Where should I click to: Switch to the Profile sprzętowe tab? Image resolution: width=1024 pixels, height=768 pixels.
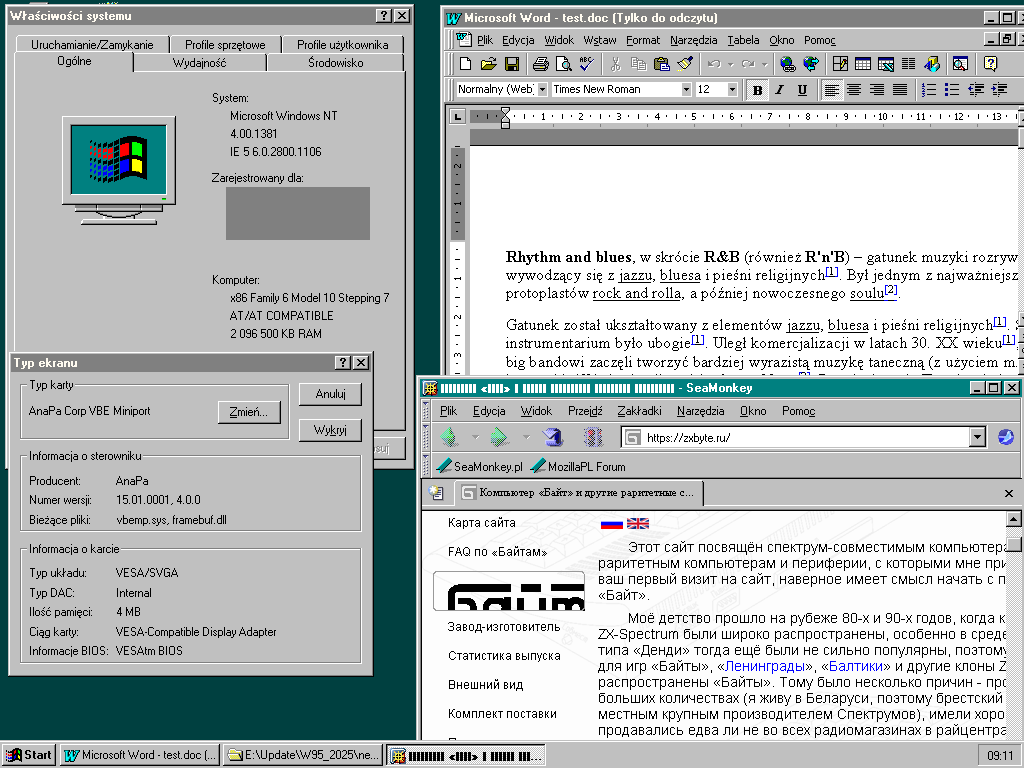coord(225,44)
